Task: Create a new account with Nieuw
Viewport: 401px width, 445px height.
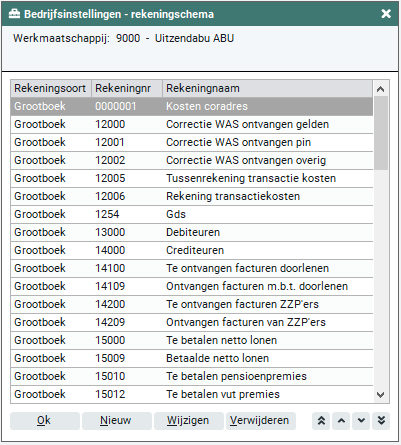Action: point(117,421)
